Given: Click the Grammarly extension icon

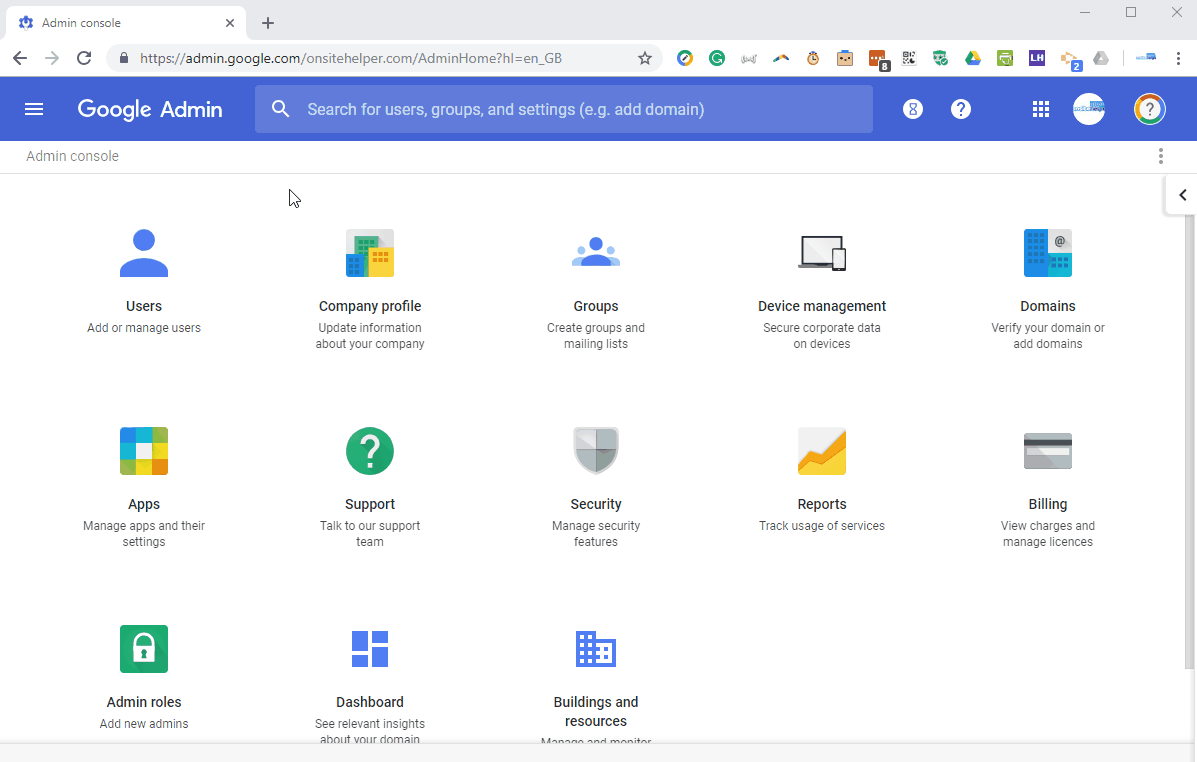Looking at the screenshot, I should click(716, 58).
